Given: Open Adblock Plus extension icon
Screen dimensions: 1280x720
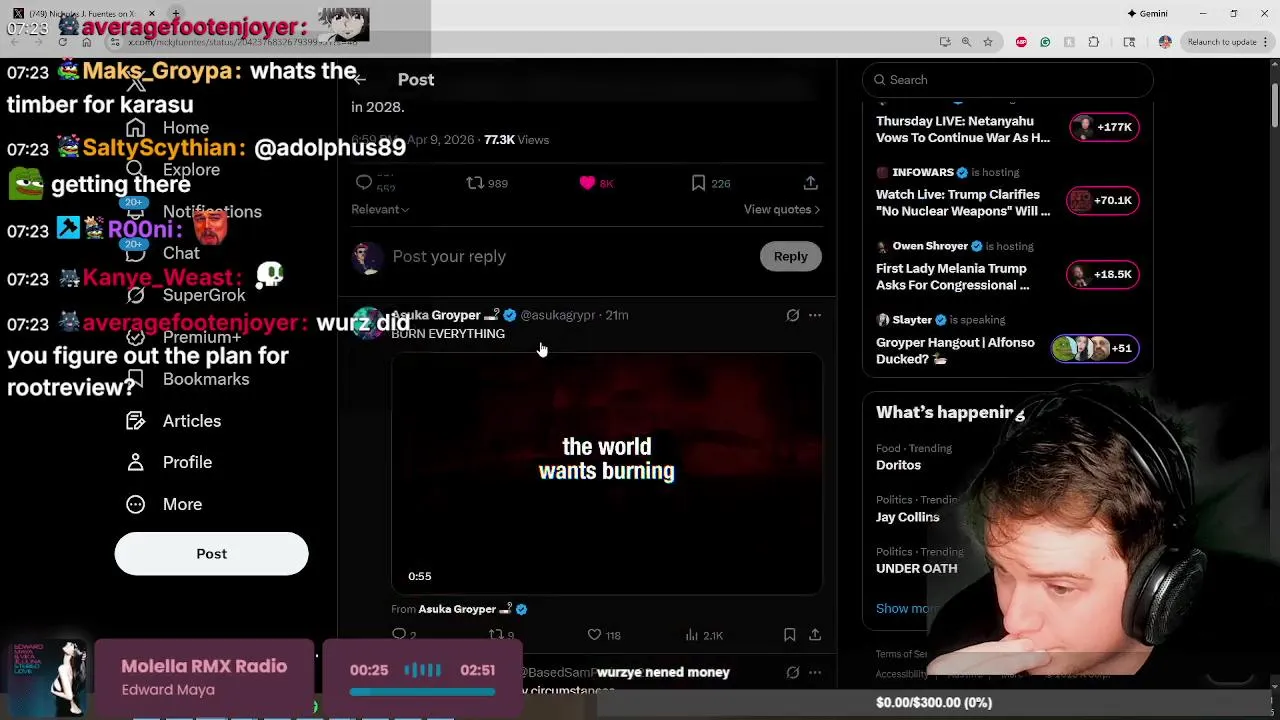Looking at the screenshot, I should (1021, 42).
